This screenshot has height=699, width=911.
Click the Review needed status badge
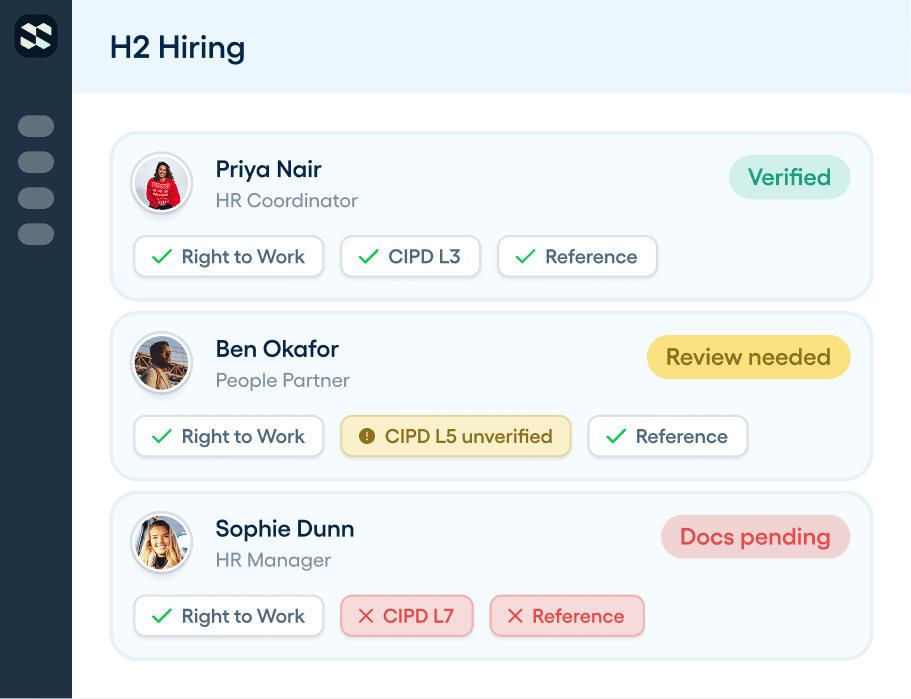748,357
